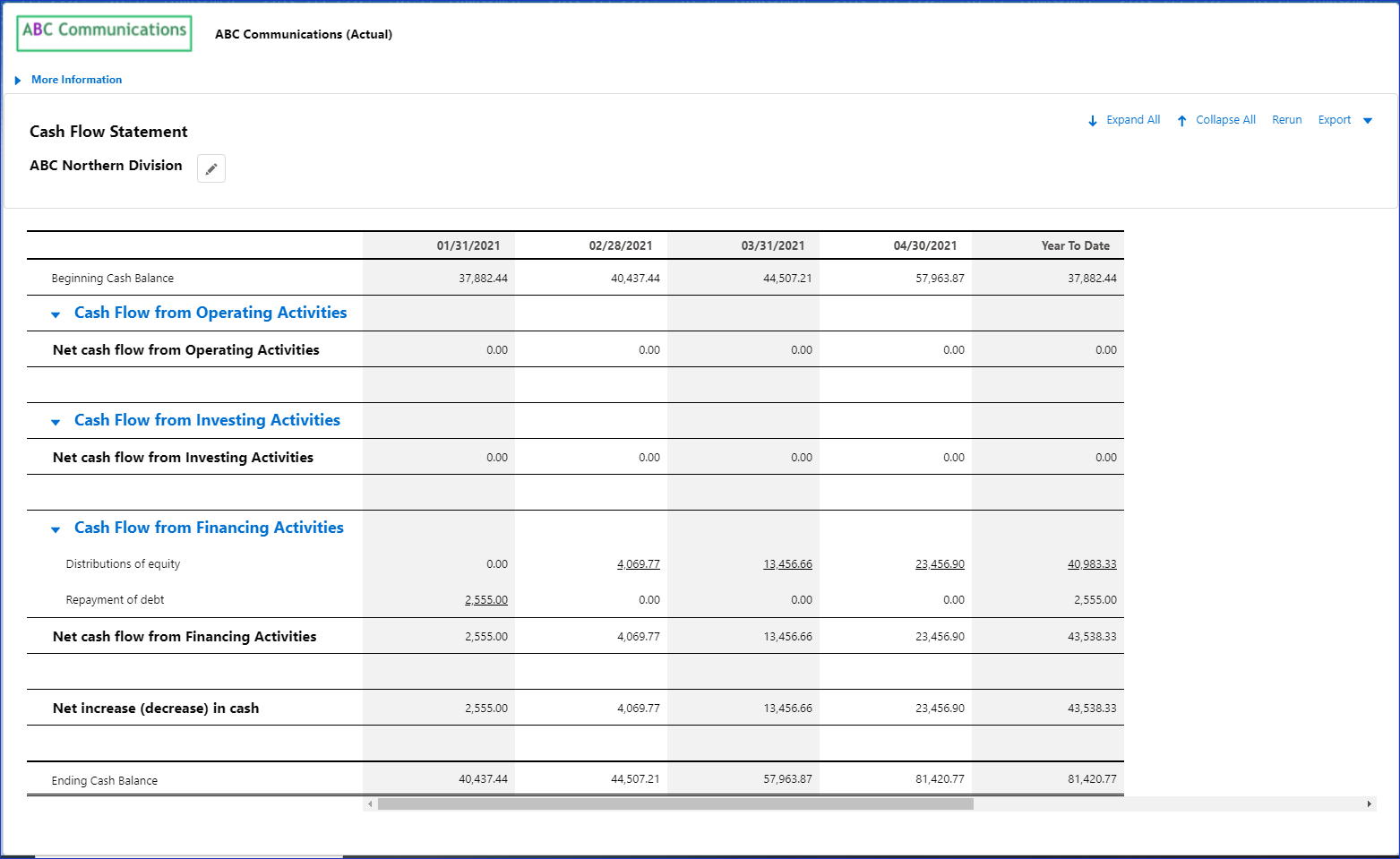Image resolution: width=1400 pixels, height=859 pixels.
Task: Click the Rerun link
Action: pos(1286,120)
